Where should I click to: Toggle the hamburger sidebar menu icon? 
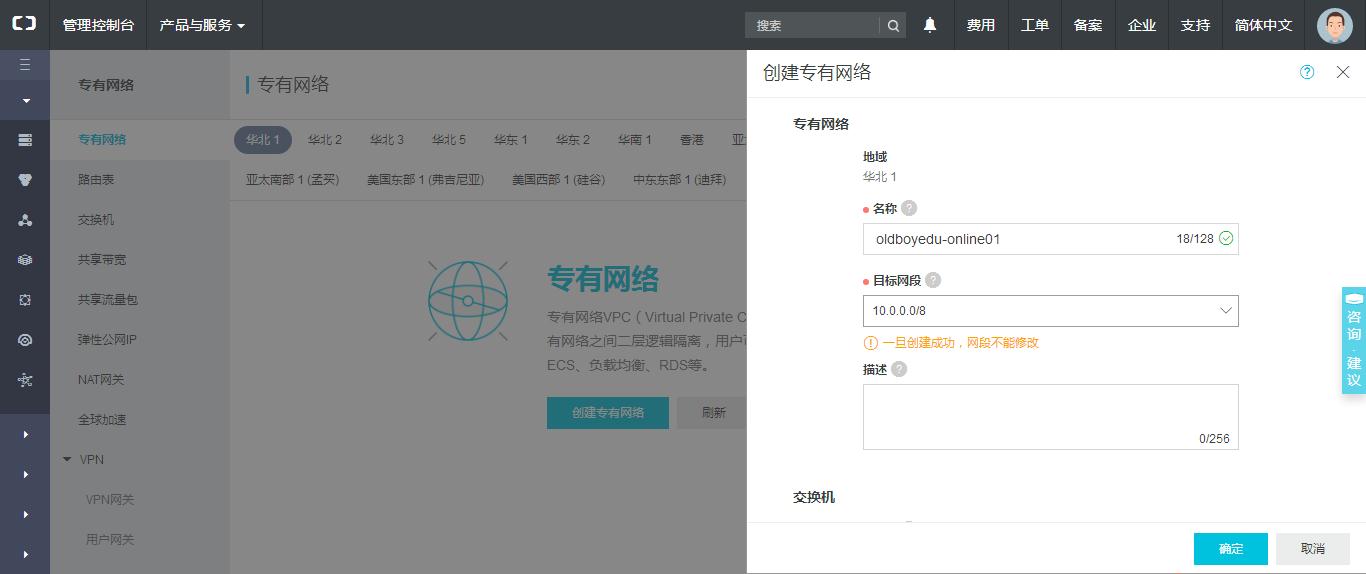click(x=25, y=65)
